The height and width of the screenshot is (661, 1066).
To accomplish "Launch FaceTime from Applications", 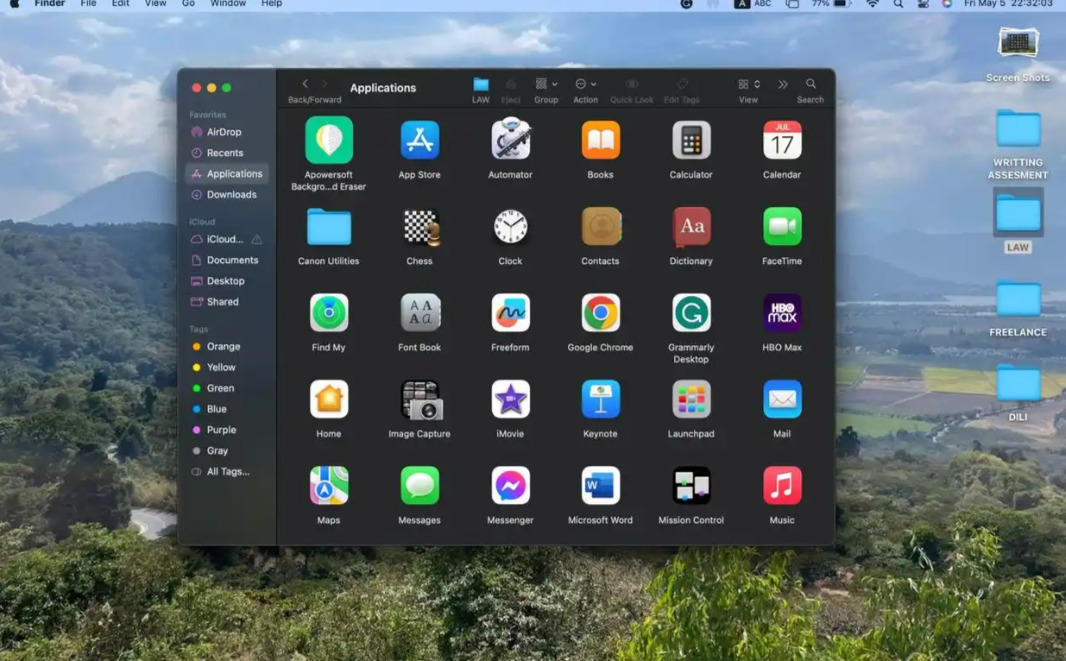I will click(782, 226).
